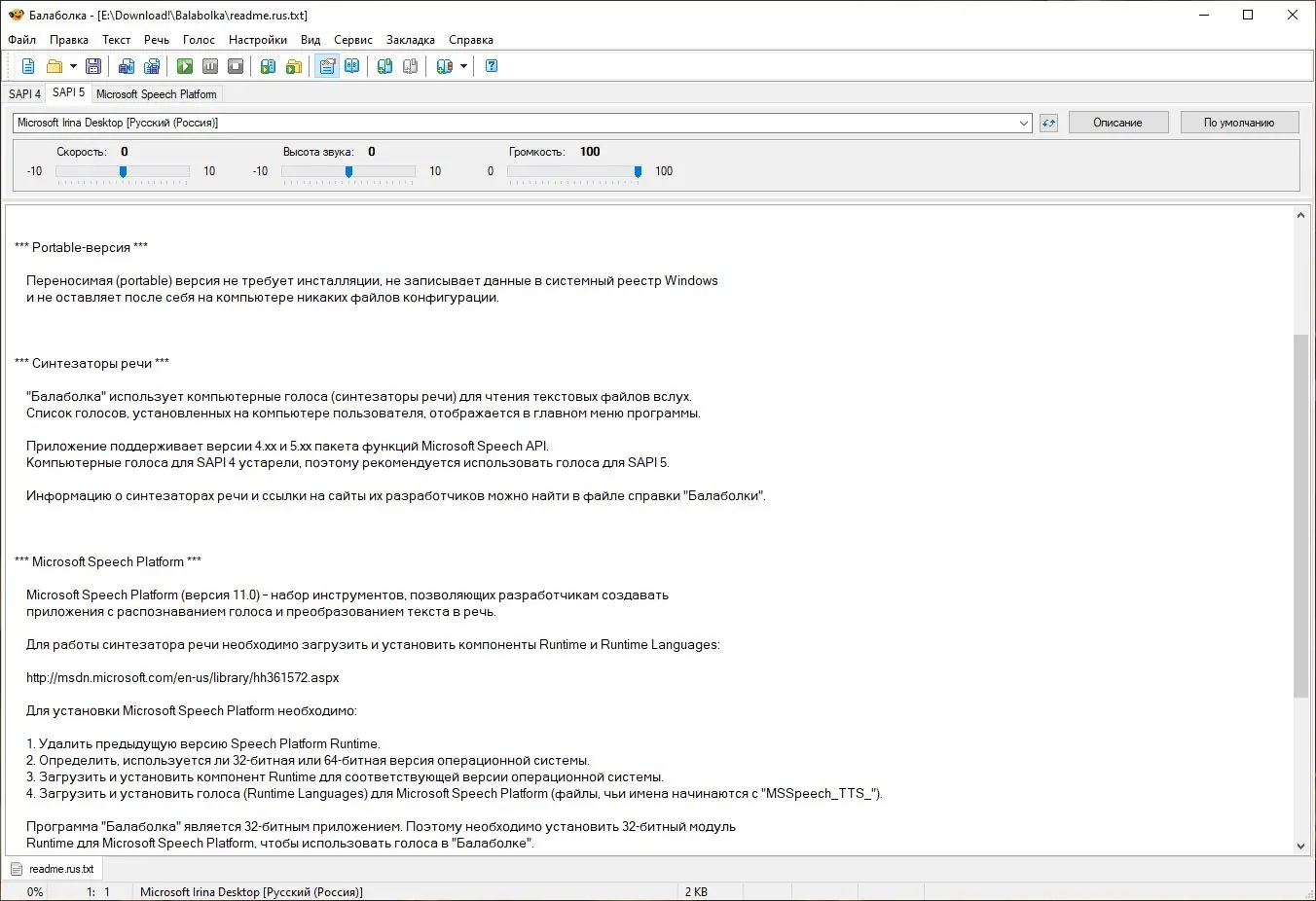Open a file using the folder icon
Viewport: 1316px width, 901px height.
tap(55, 66)
